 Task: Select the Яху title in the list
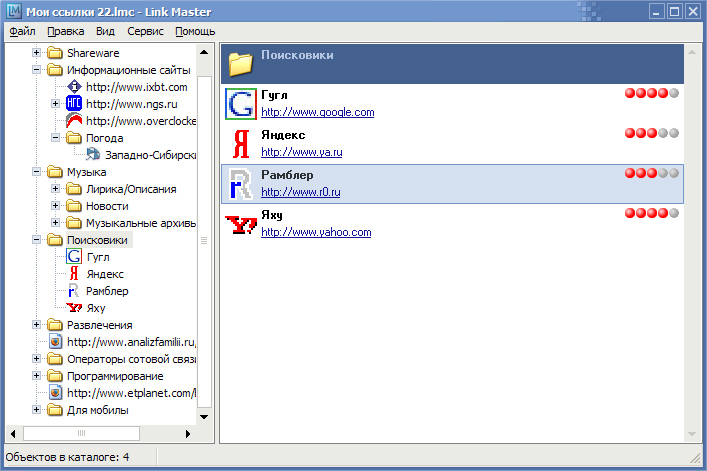[x=272, y=215]
